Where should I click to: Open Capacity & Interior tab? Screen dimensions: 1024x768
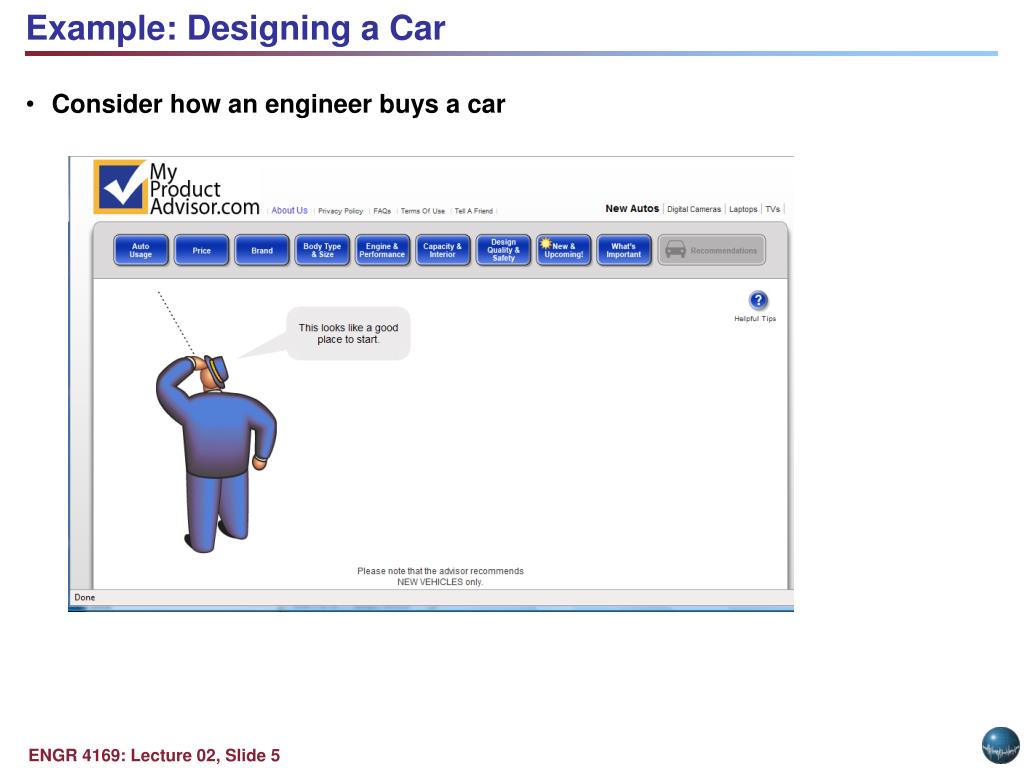coord(442,250)
